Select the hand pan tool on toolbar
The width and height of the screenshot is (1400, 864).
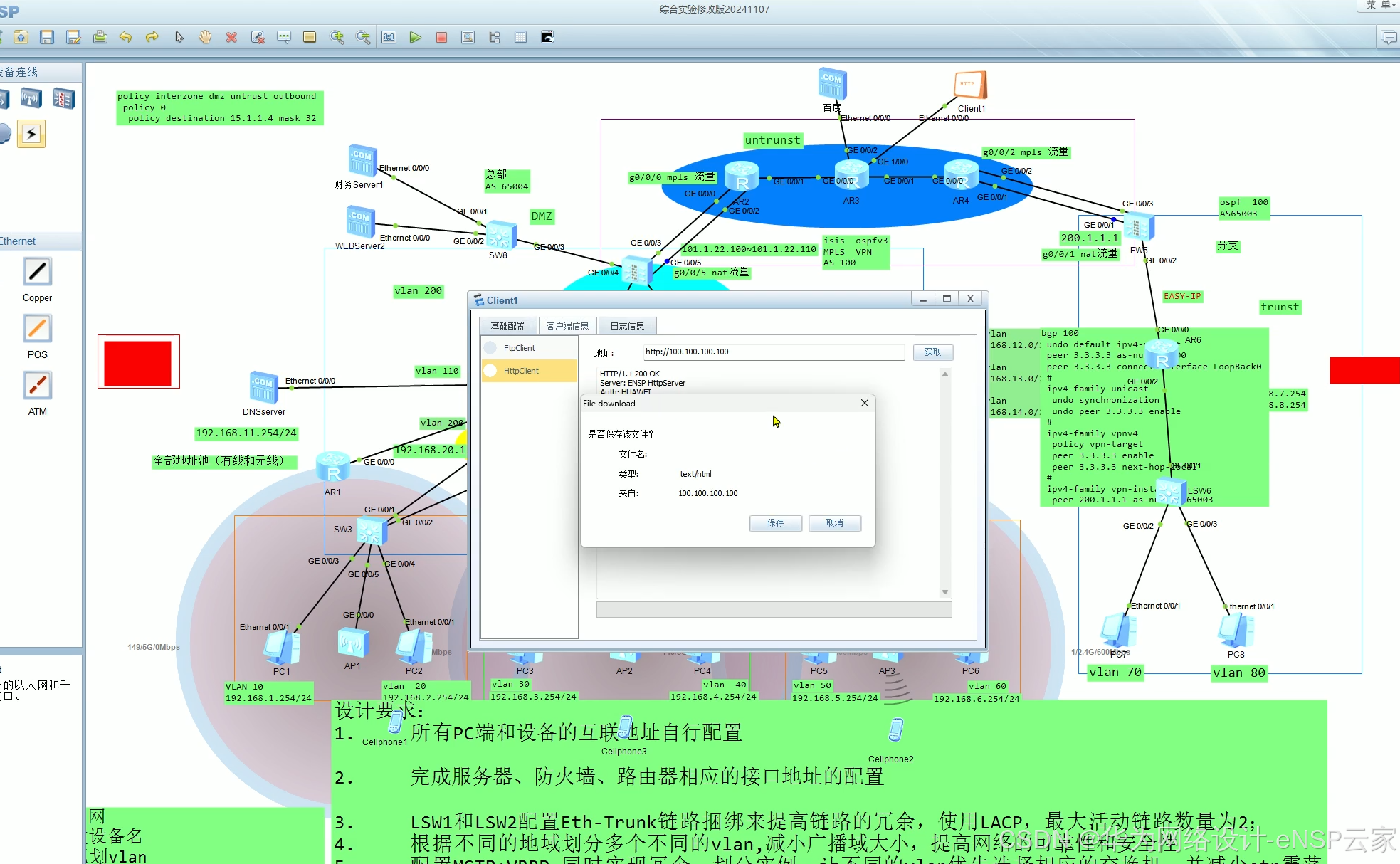click(x=205, y=37)
